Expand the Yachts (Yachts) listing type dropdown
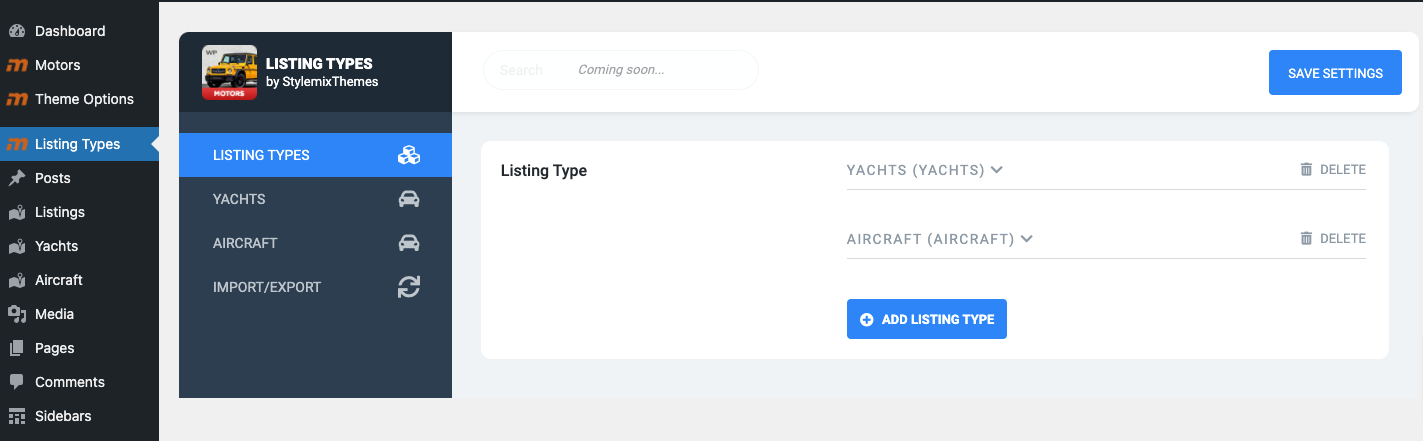The image size is (1423, 441). pyautogui.click(x=925, y=170)
